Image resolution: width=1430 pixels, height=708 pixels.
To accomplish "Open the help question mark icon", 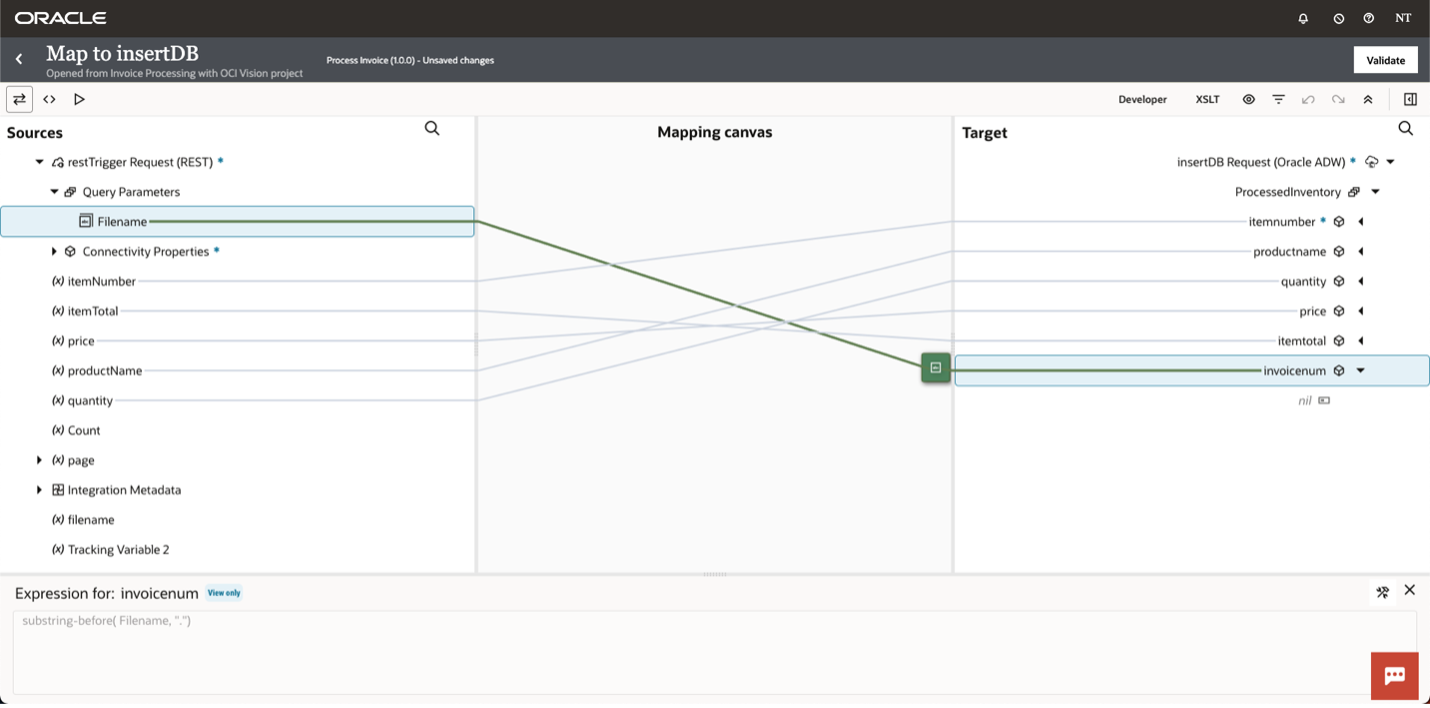I will [1368, 17].
